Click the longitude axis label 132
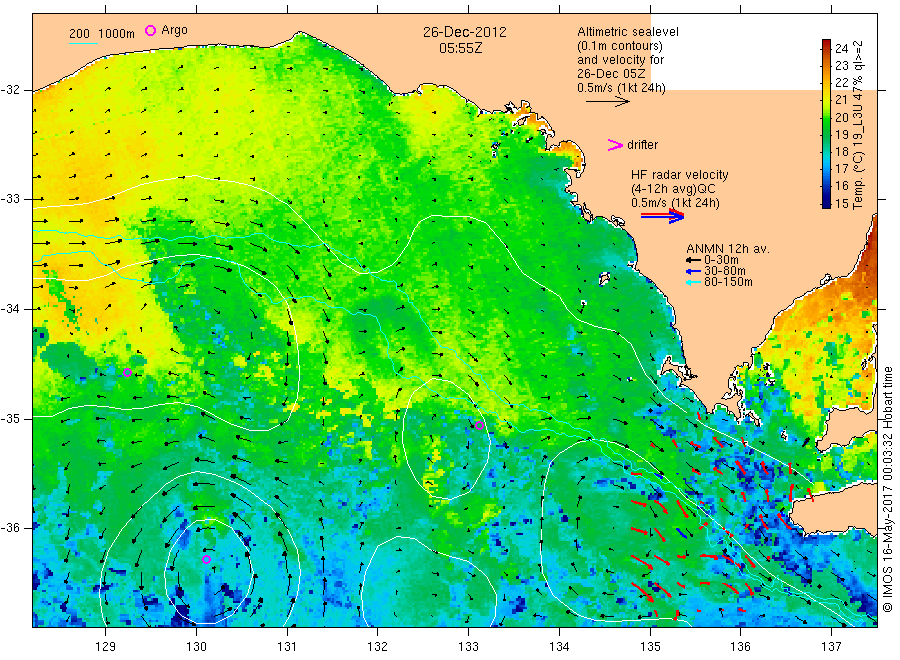This screenshot has height=660, width=900. 378,647
